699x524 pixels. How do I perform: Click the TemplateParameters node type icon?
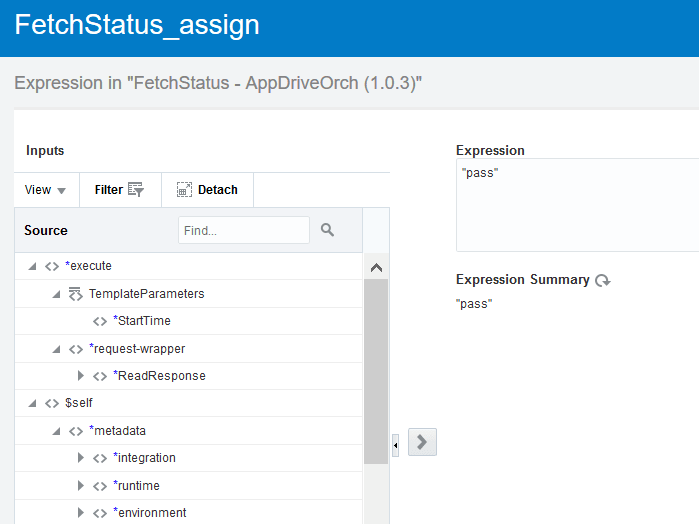[75, 294]
